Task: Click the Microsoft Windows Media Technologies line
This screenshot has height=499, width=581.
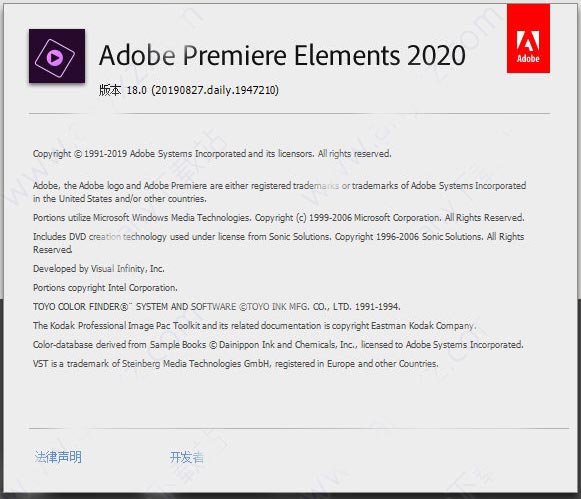Action: pyautogui.click(x=279, y=217)
